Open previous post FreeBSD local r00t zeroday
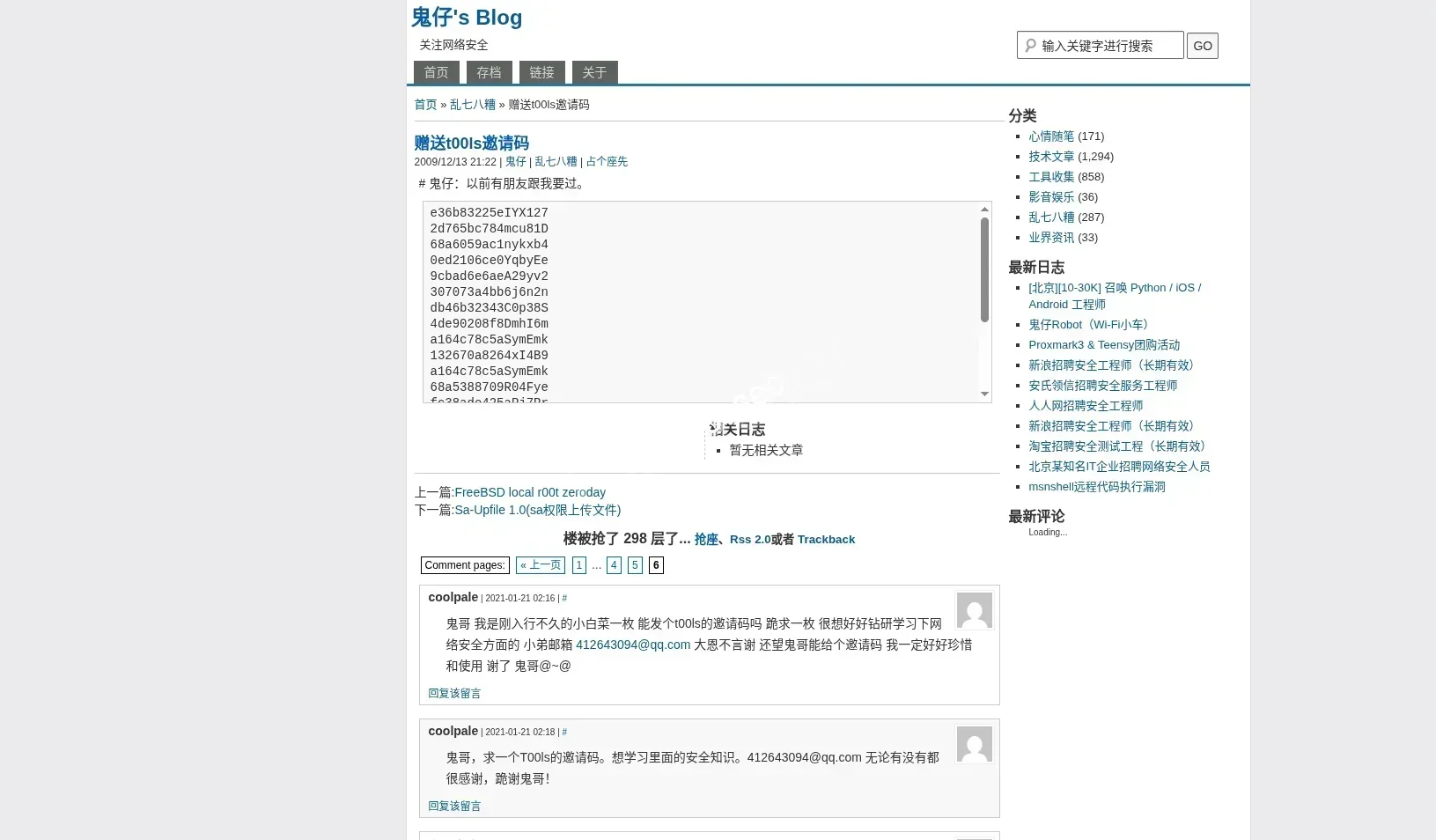 point(529,492)
